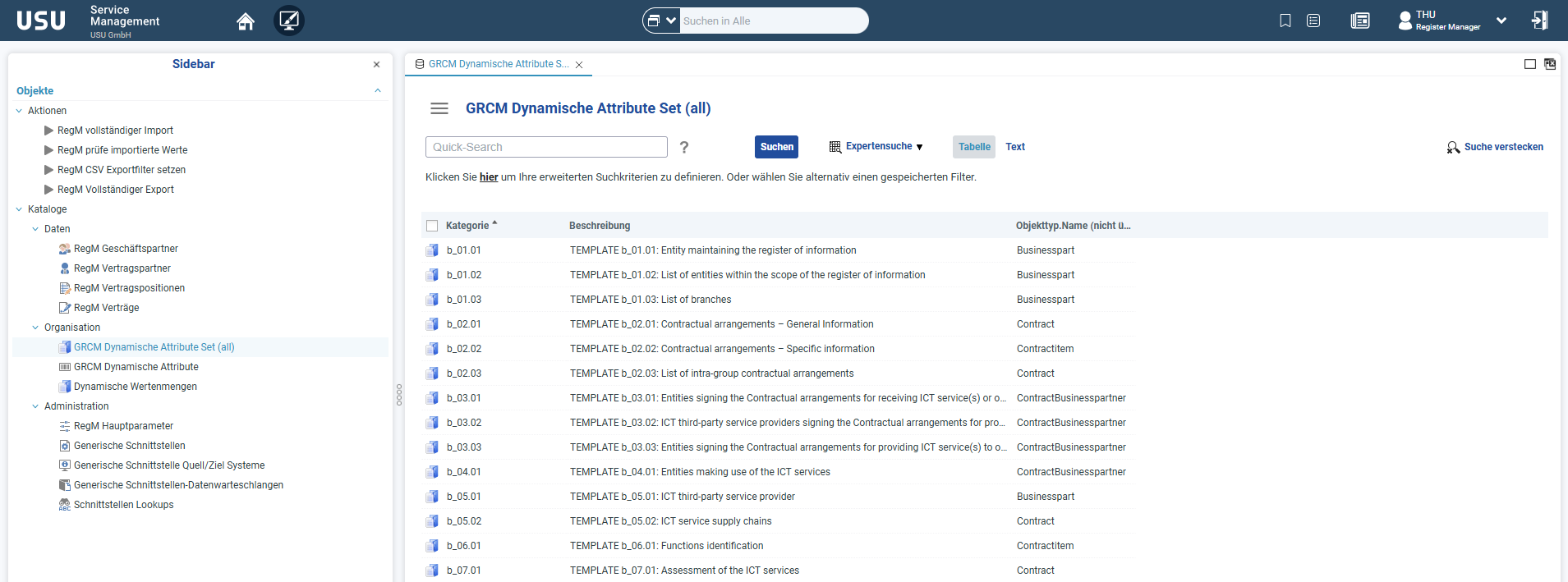1568x582 pixels.
Task: Open the search scope dropdown
Action: 661,21
